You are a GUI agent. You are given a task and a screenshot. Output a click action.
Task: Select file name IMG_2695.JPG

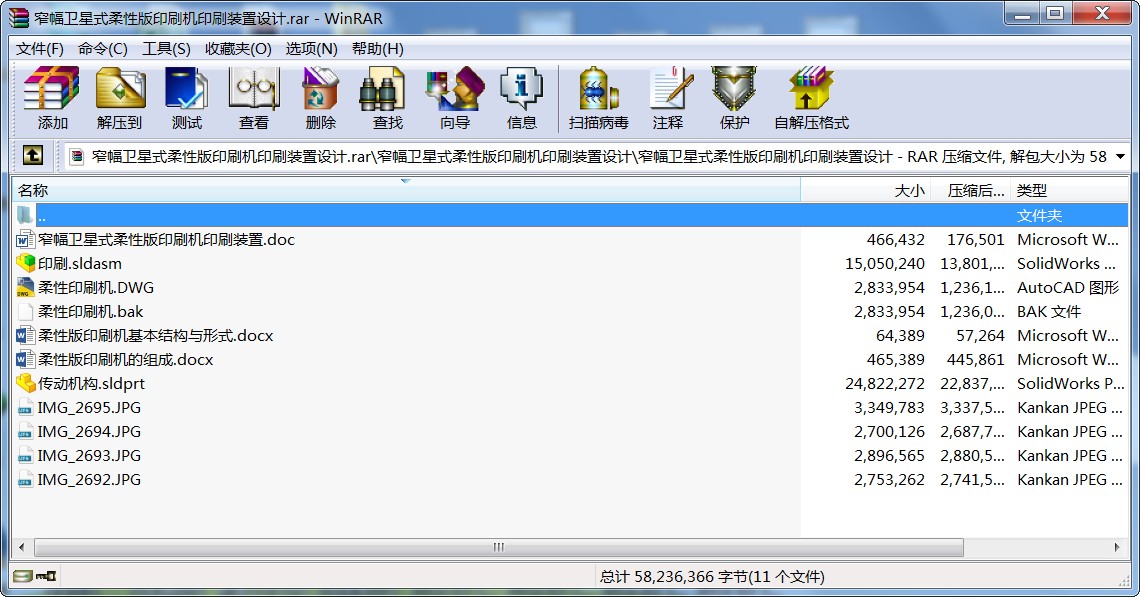coord(89,407)
